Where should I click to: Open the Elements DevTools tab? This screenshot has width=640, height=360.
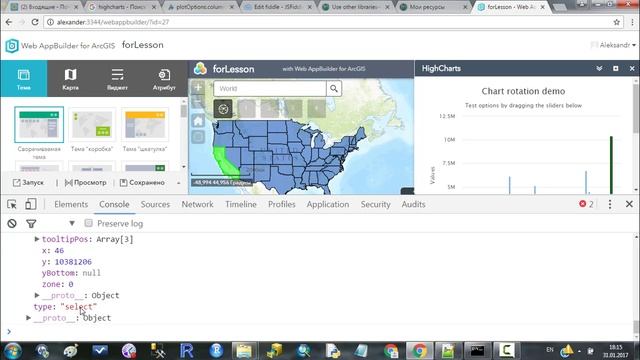(71, 204)
